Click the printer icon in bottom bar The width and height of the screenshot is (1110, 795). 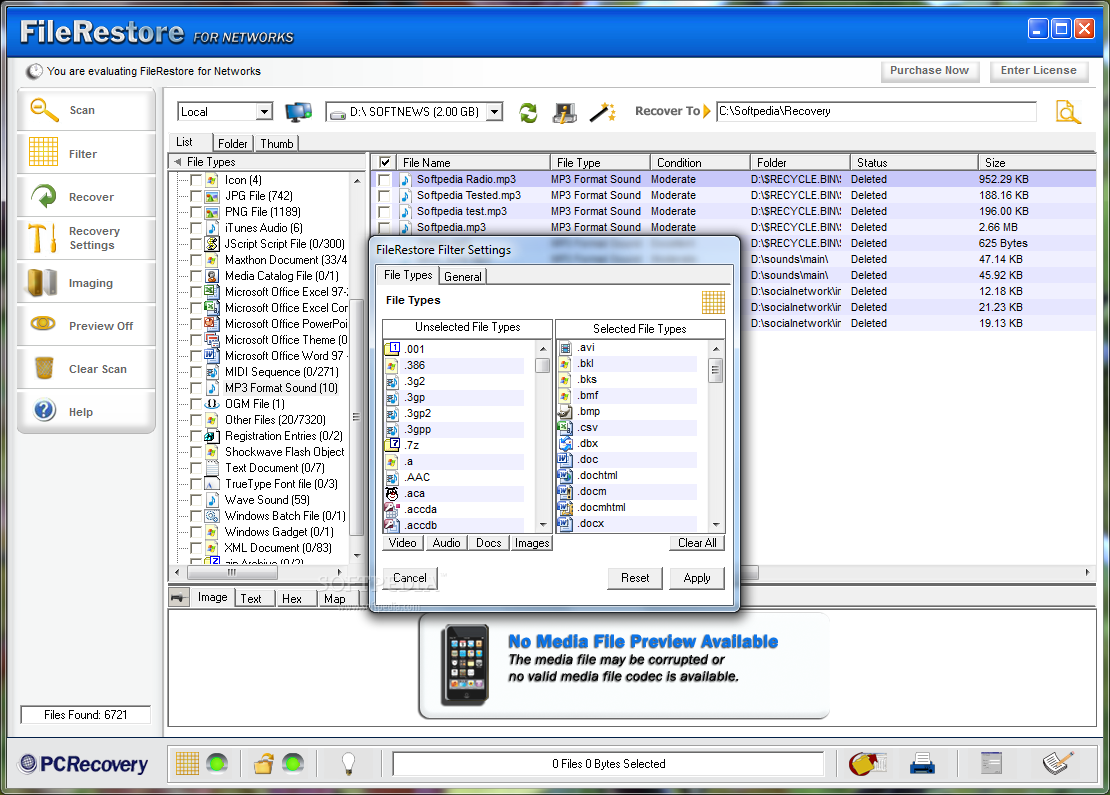pyautogui.click(x=922, y=763)
